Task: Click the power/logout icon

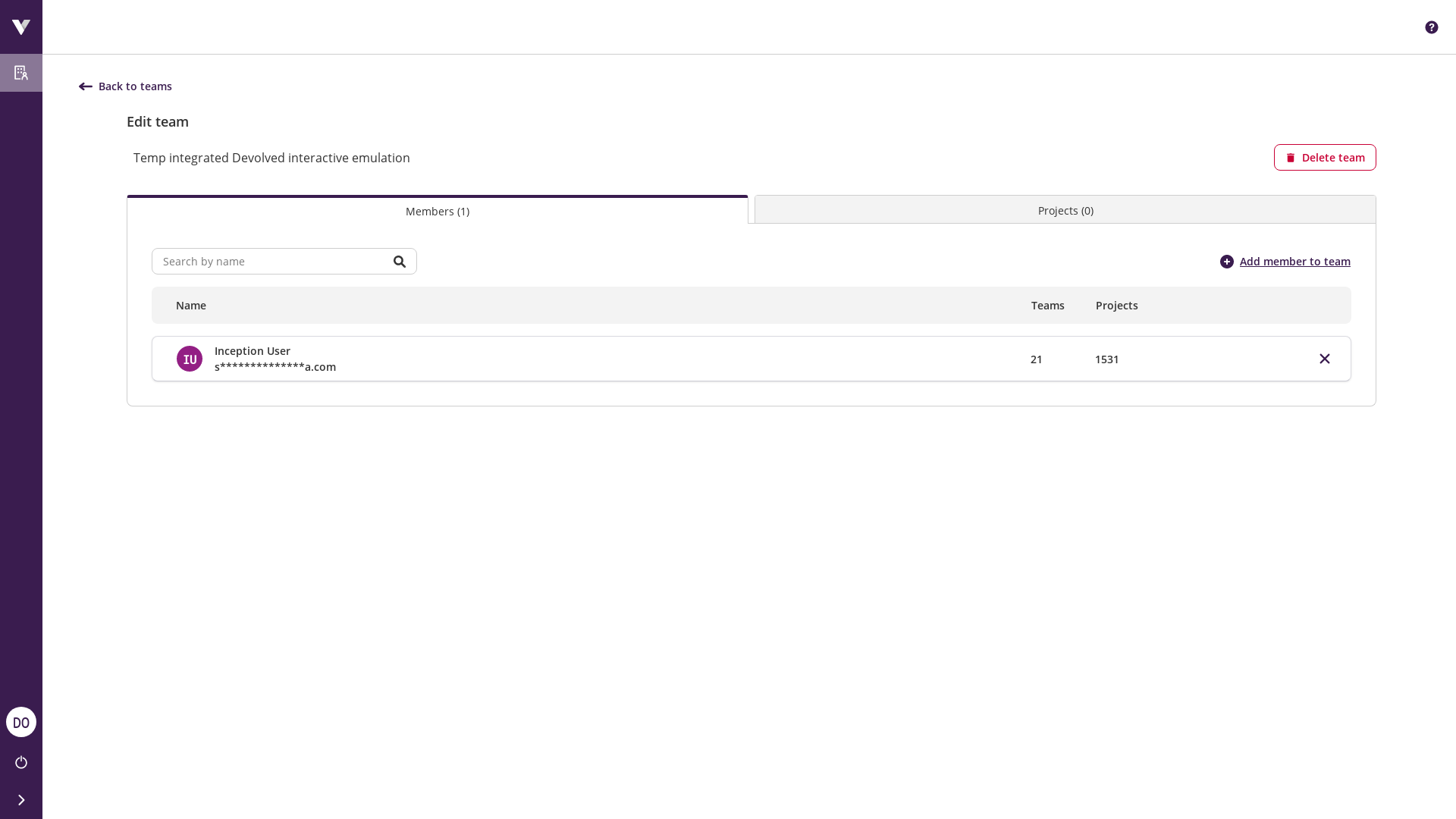Action: (21, 762)
